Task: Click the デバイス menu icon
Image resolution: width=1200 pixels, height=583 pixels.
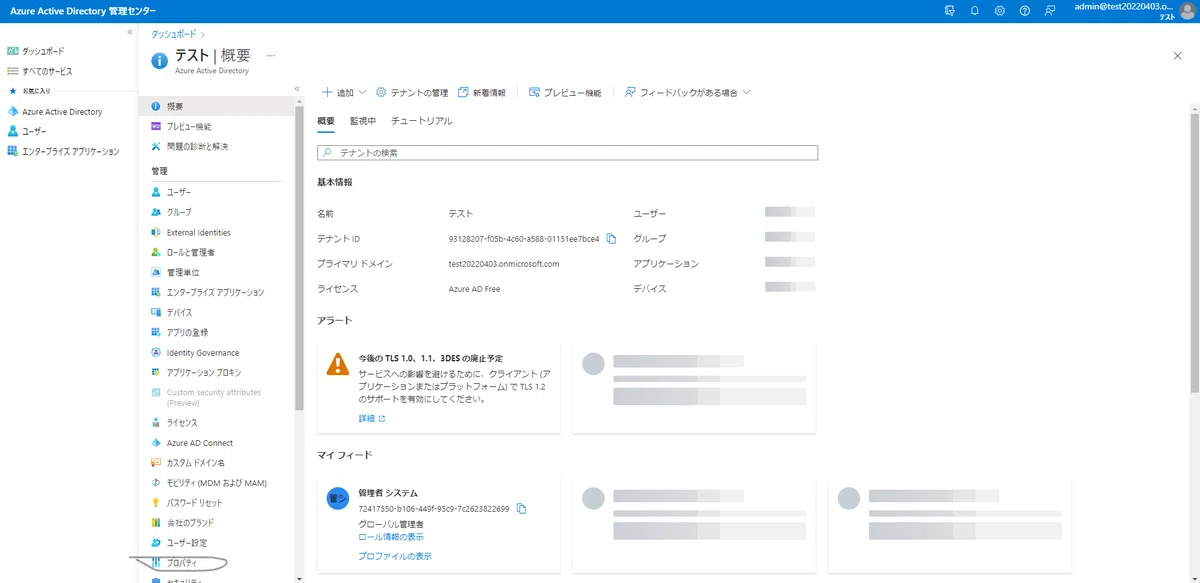Action: (156, 313)
